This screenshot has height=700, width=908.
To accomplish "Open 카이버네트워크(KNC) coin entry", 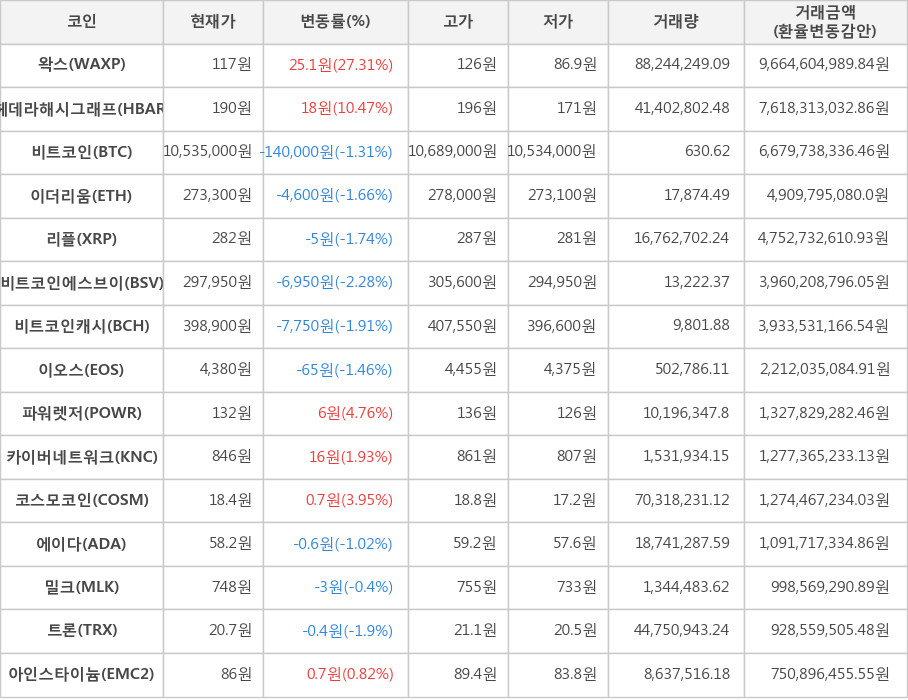I will (82, 457).
